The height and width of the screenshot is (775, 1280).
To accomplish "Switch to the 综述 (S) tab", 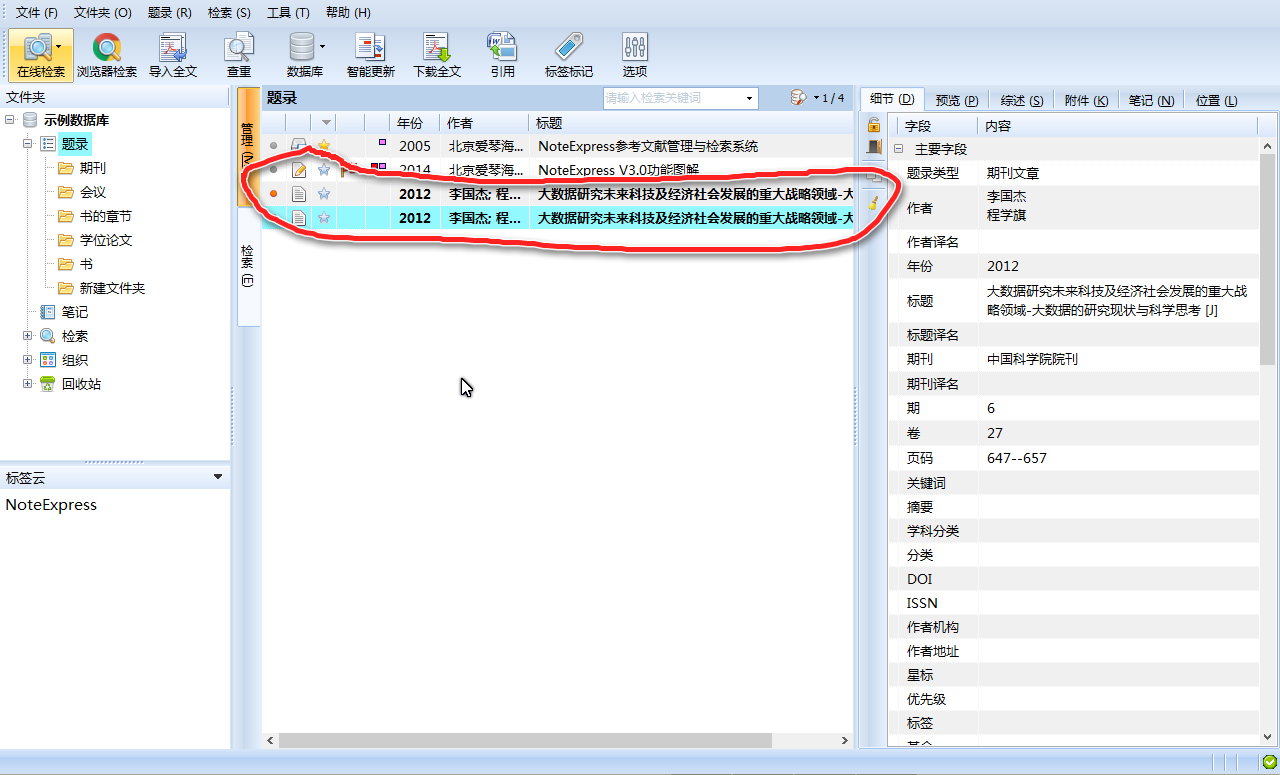I will 1022,100.
